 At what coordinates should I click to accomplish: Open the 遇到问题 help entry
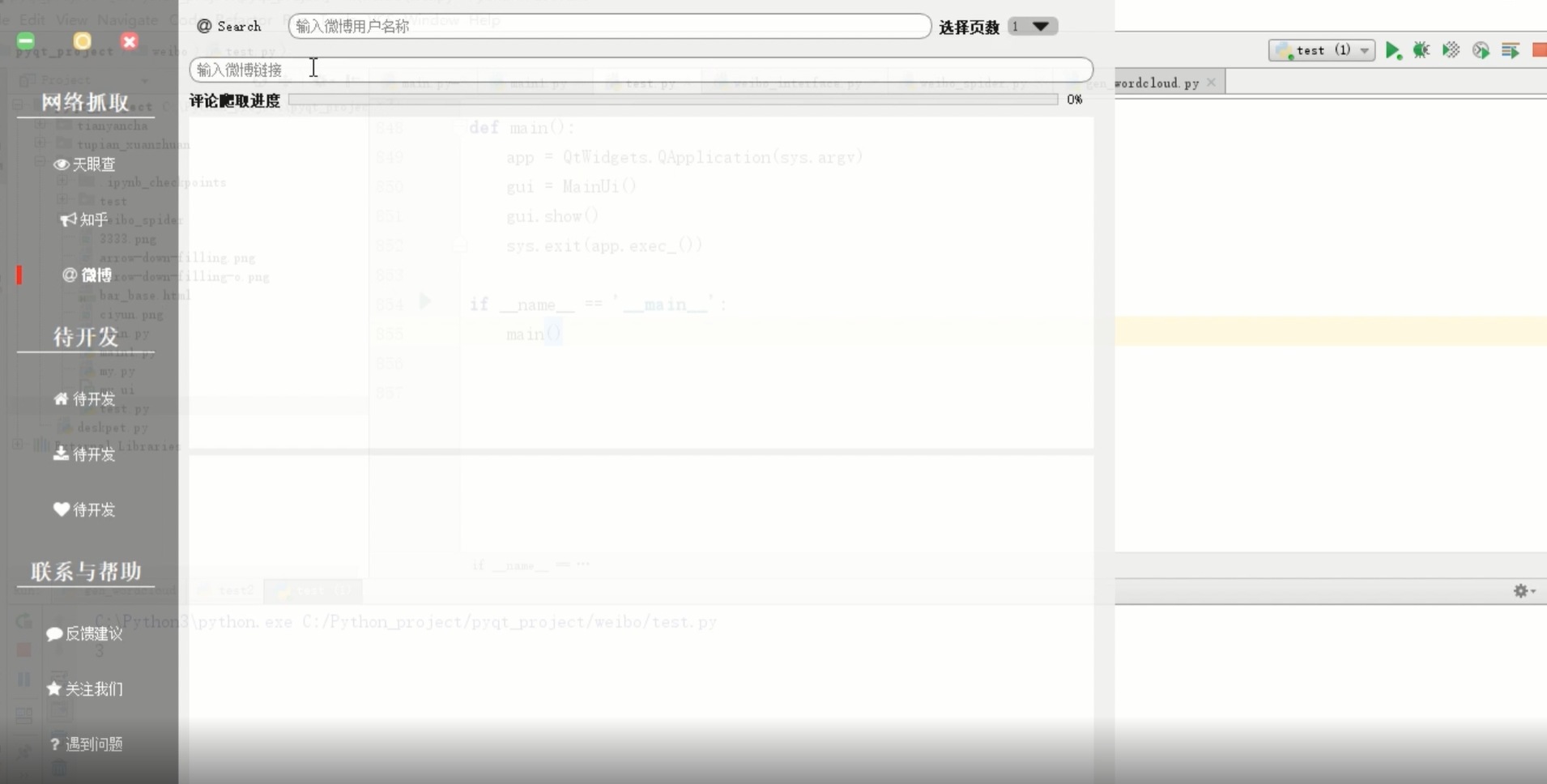coord(86,744)
